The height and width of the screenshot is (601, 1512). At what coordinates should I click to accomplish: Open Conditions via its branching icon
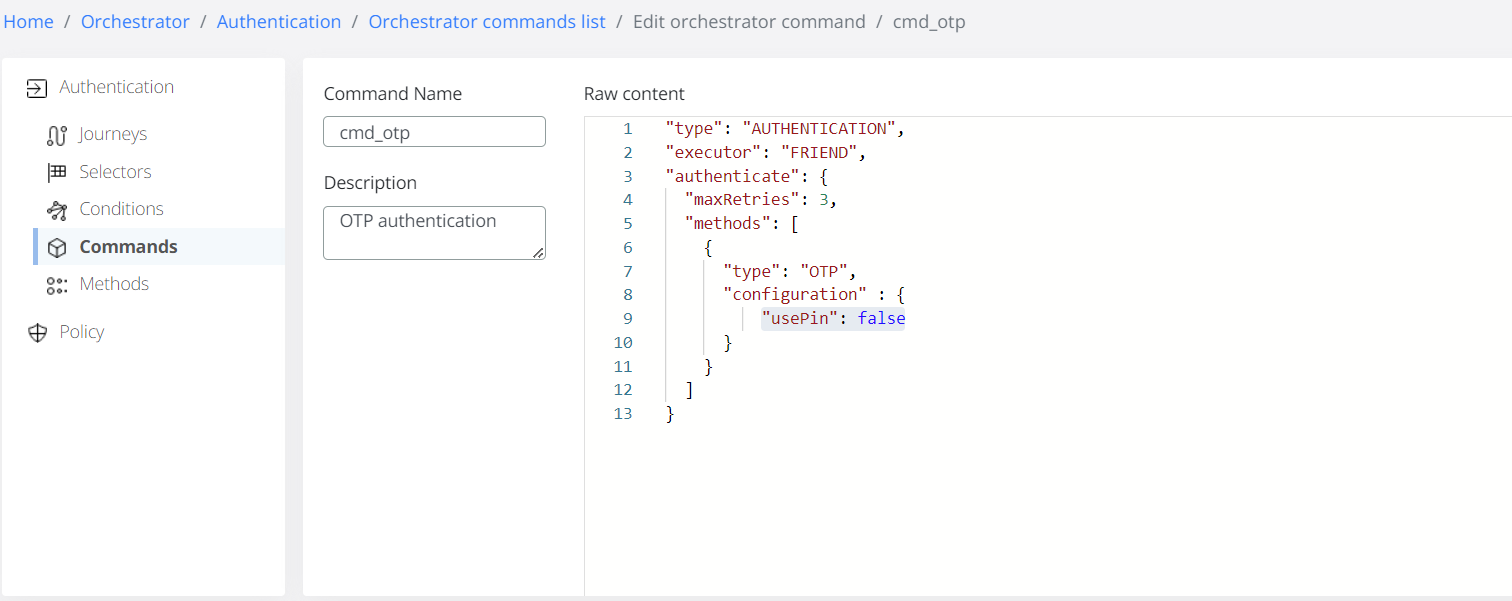coord(59,208)
